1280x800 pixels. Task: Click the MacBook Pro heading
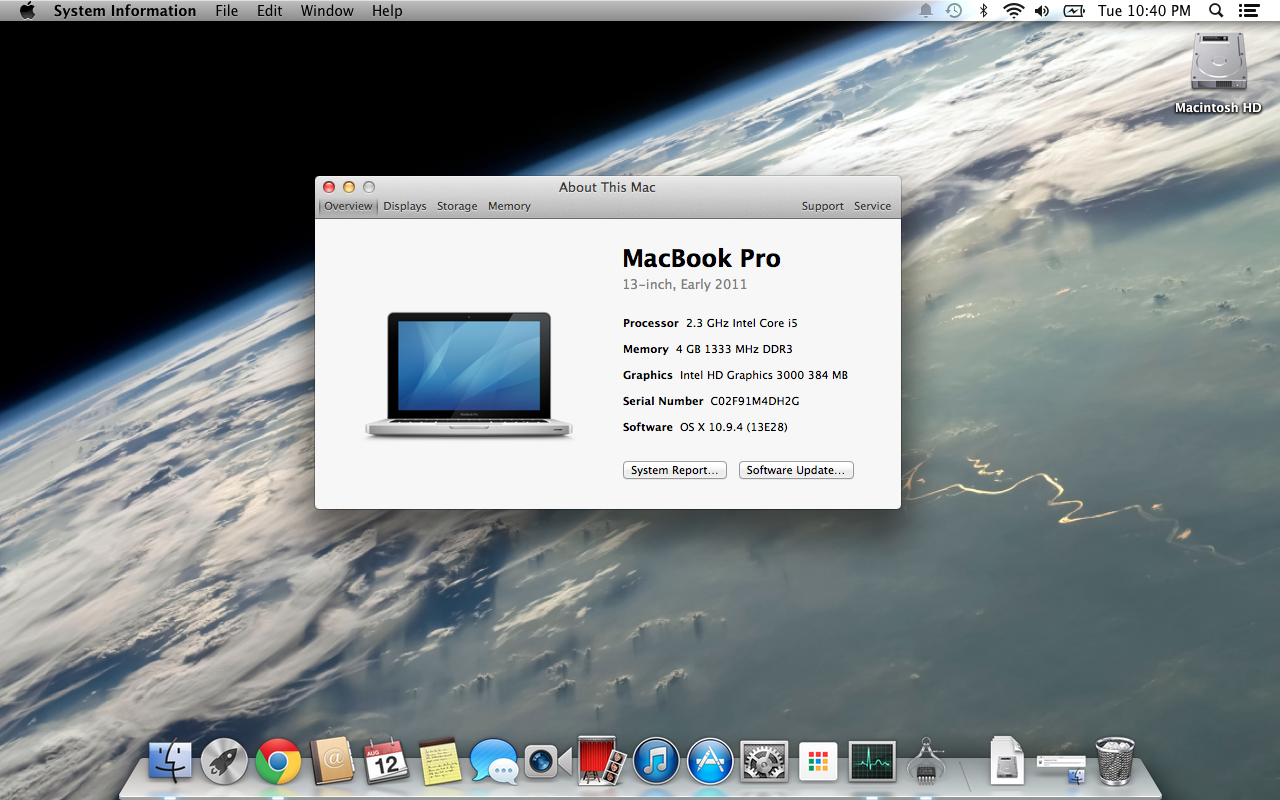701,258
